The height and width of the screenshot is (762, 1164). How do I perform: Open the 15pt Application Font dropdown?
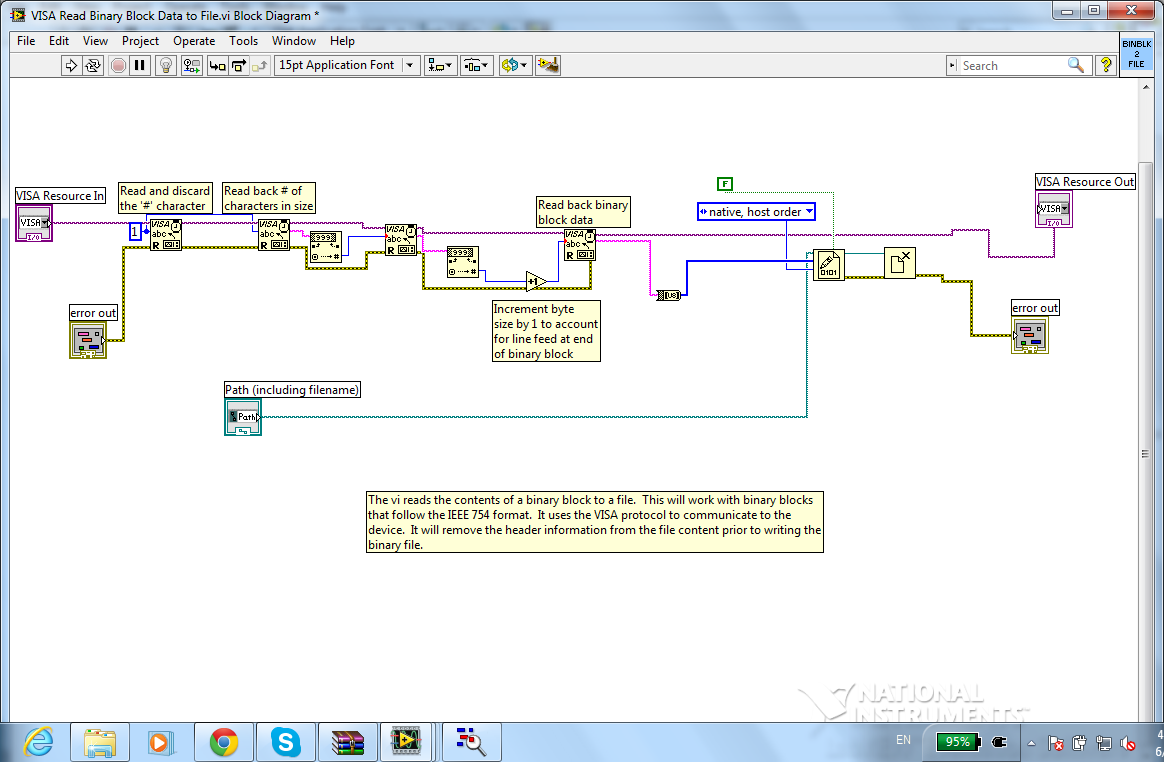347,65
